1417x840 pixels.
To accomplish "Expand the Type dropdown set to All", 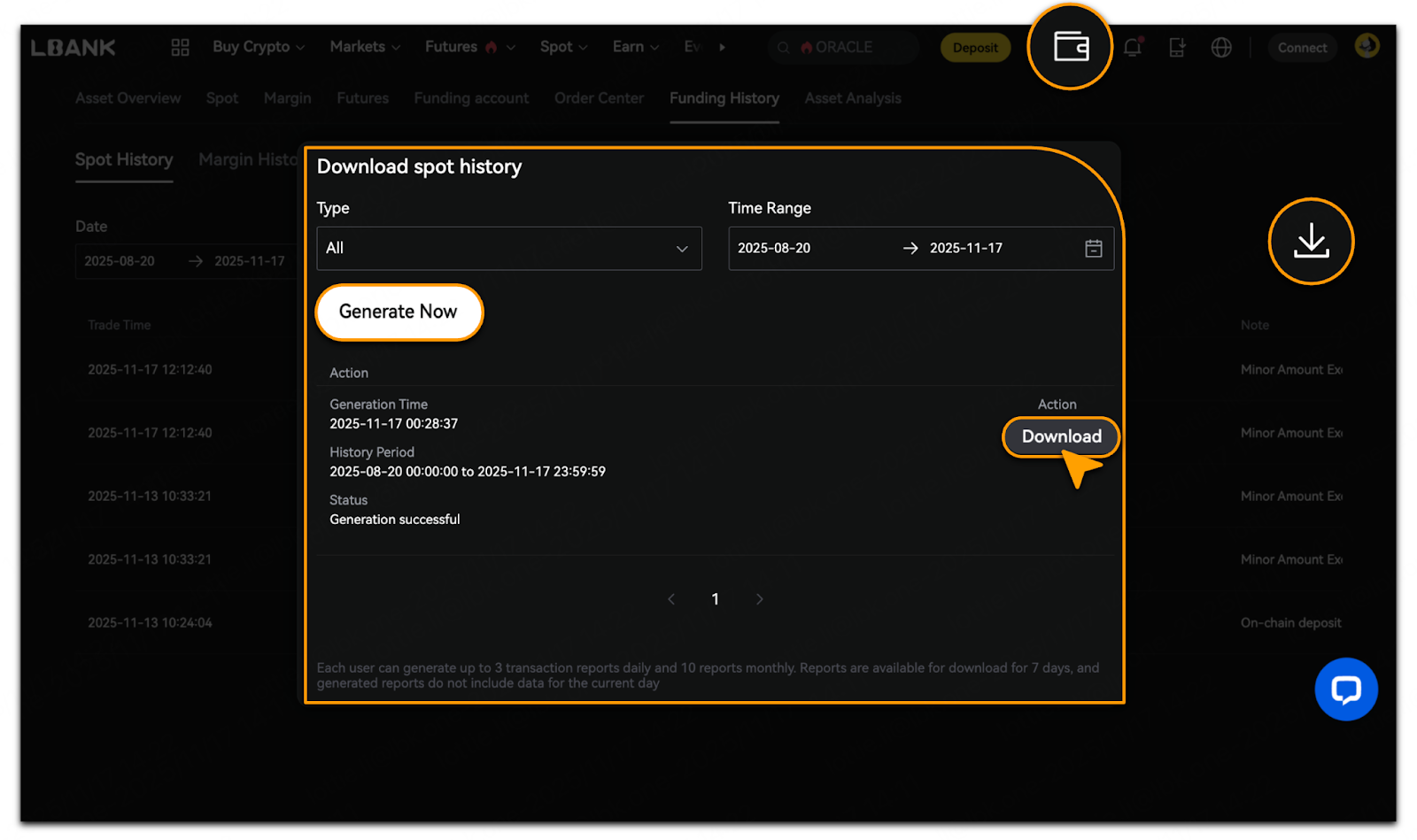I will (x=508, y=249).
